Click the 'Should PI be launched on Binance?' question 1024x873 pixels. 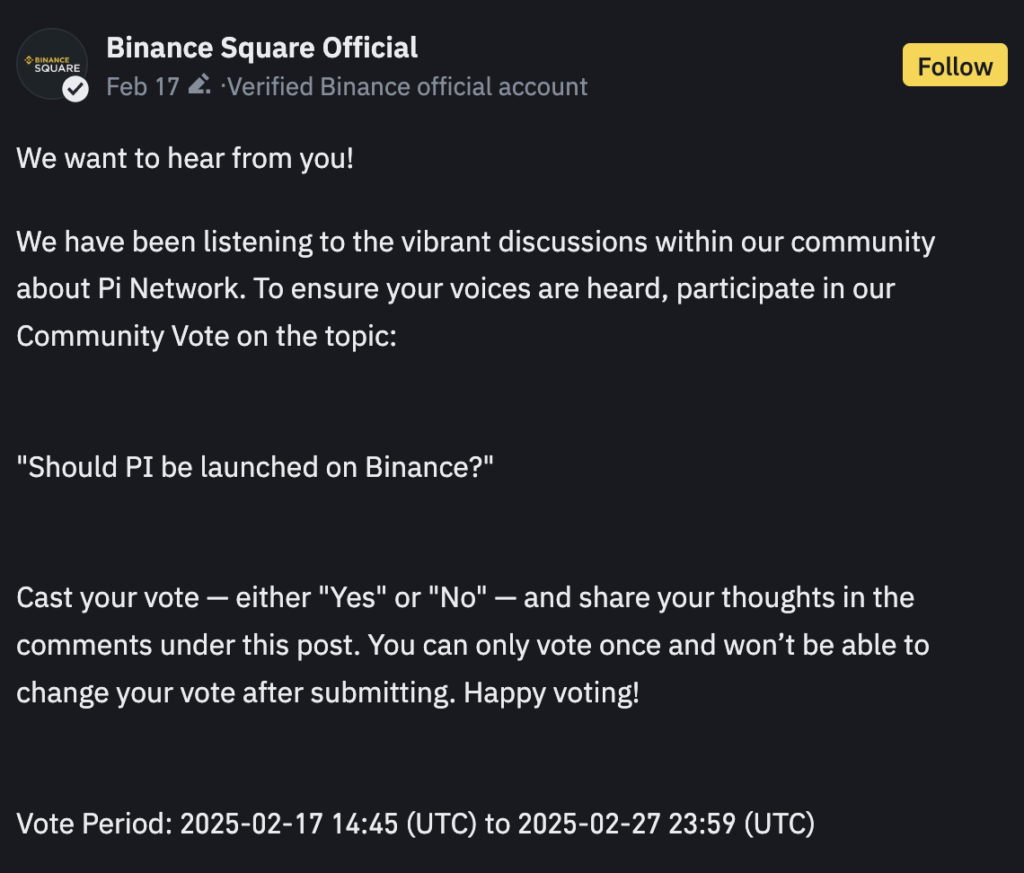click(x=255, y=468)
